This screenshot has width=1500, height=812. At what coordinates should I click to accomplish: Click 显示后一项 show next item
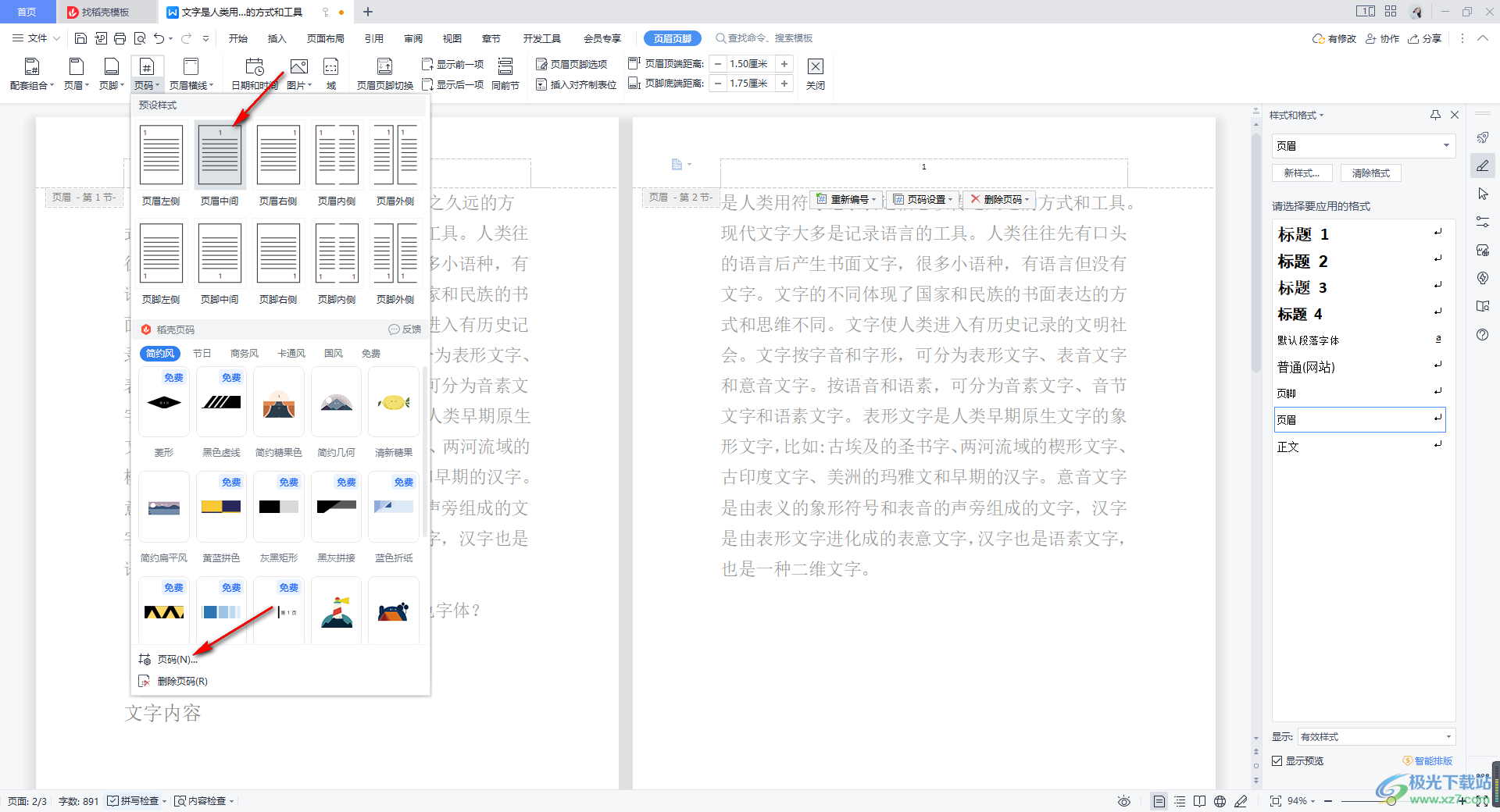pos(452,84)
